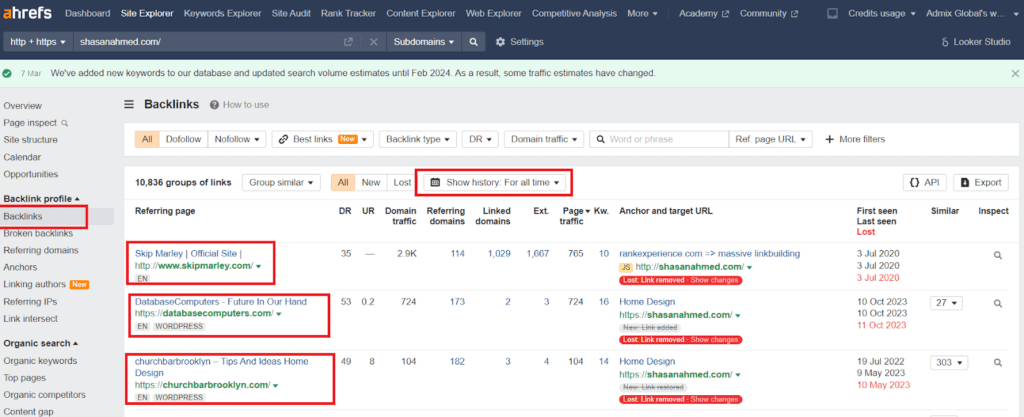Viewport: 1024px width, 417px height.
Task: Open Subdomains mode dropdown
Action: (x=424, y=42)
